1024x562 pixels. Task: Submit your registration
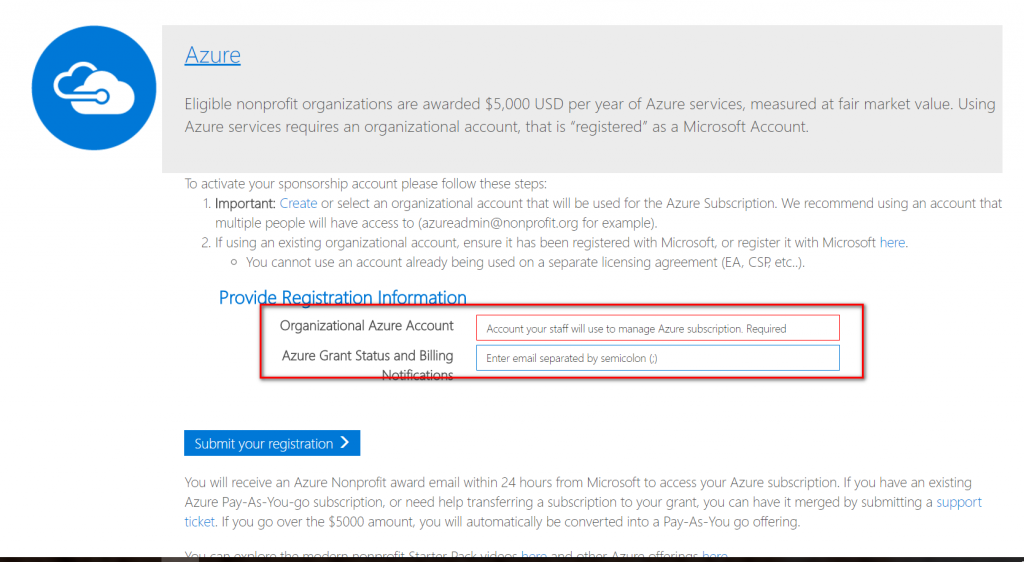pos(272,443)
